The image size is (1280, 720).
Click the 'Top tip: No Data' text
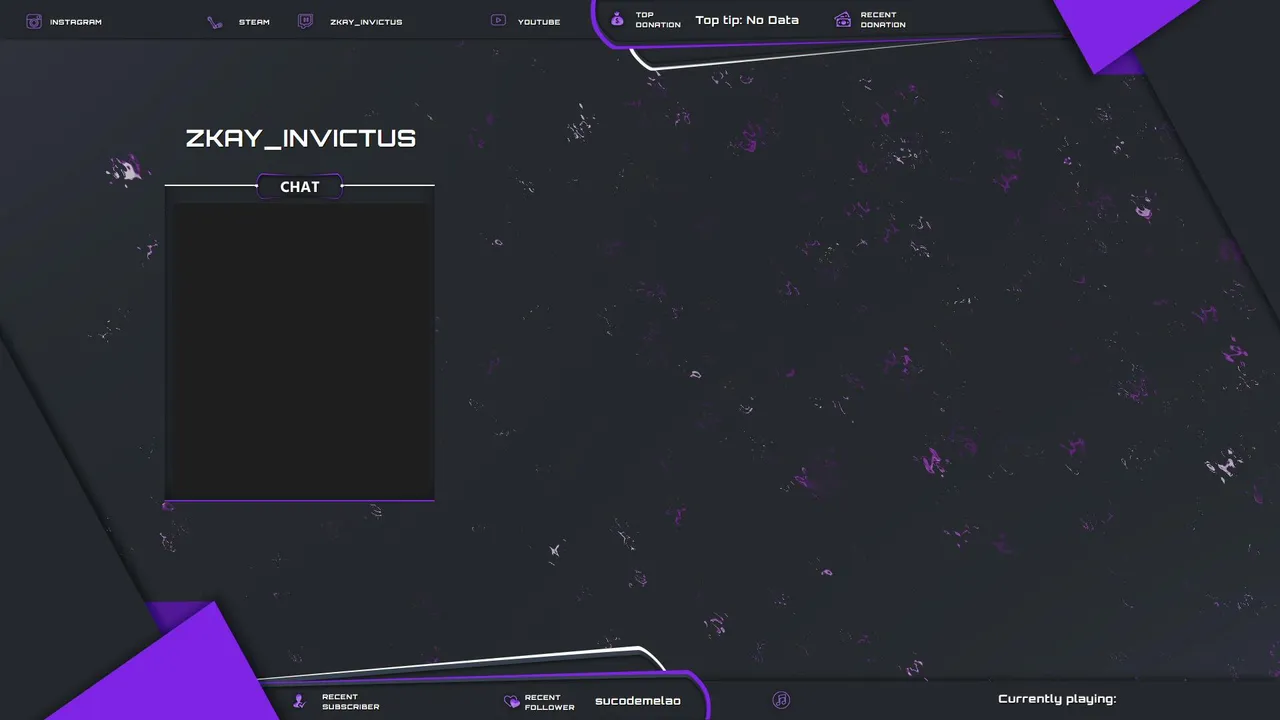point(747,20)
